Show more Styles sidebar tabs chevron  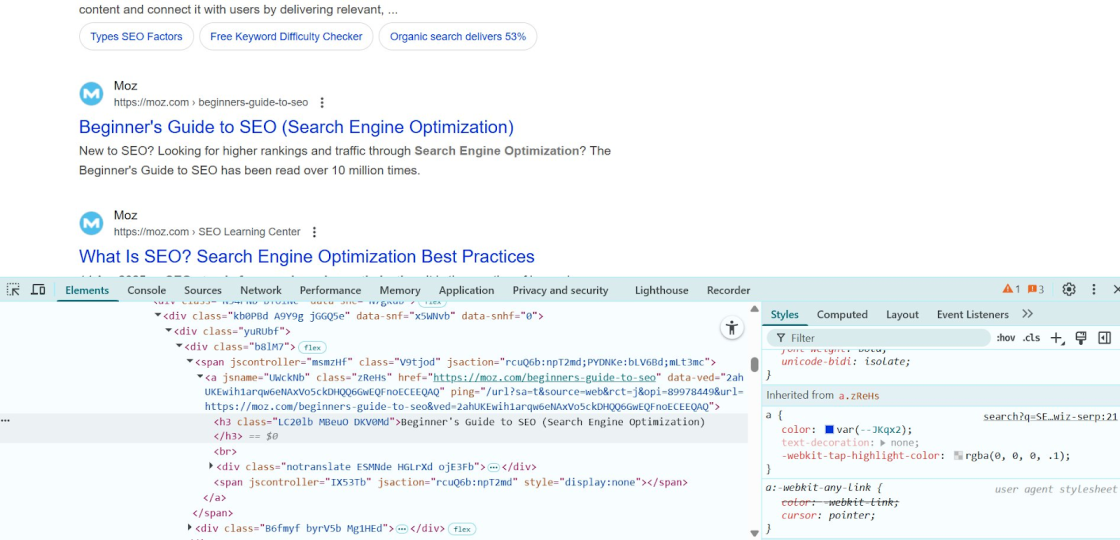(x=1028, y=314)
